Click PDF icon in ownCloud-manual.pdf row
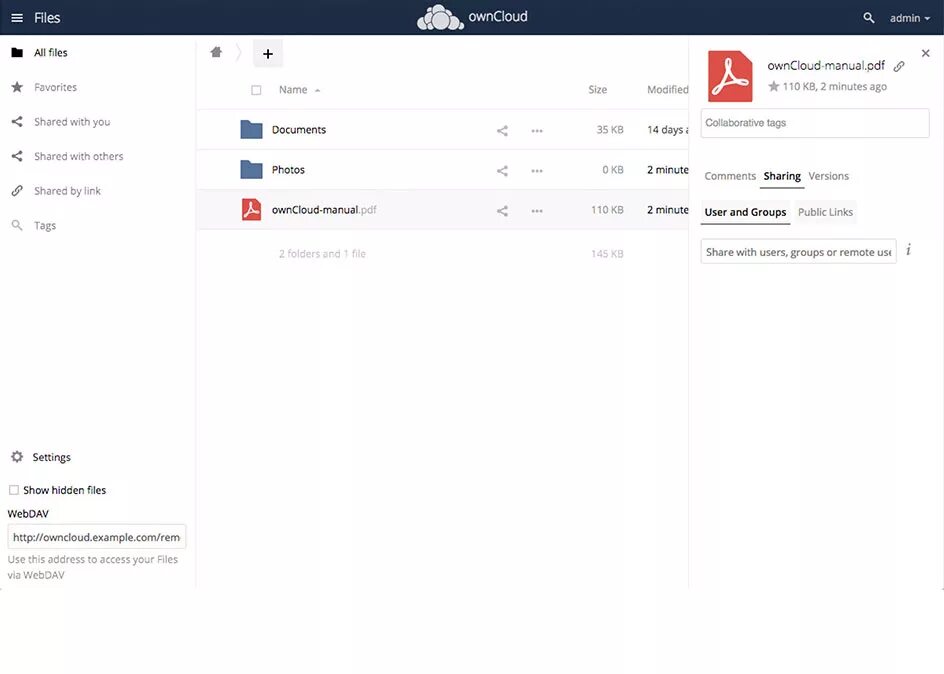 (x=251, y=209)
